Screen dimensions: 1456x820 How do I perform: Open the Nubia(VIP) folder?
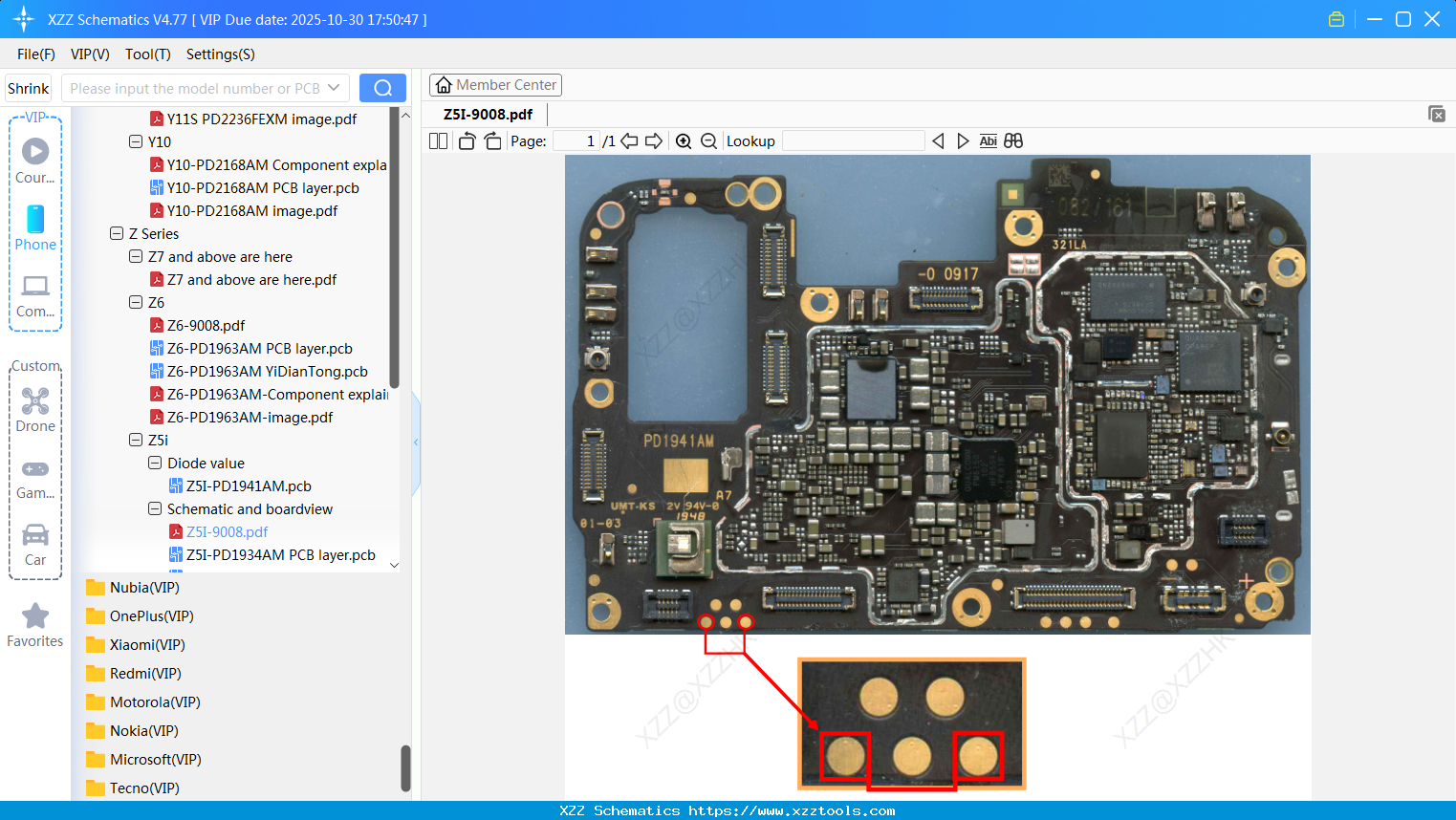133,587
